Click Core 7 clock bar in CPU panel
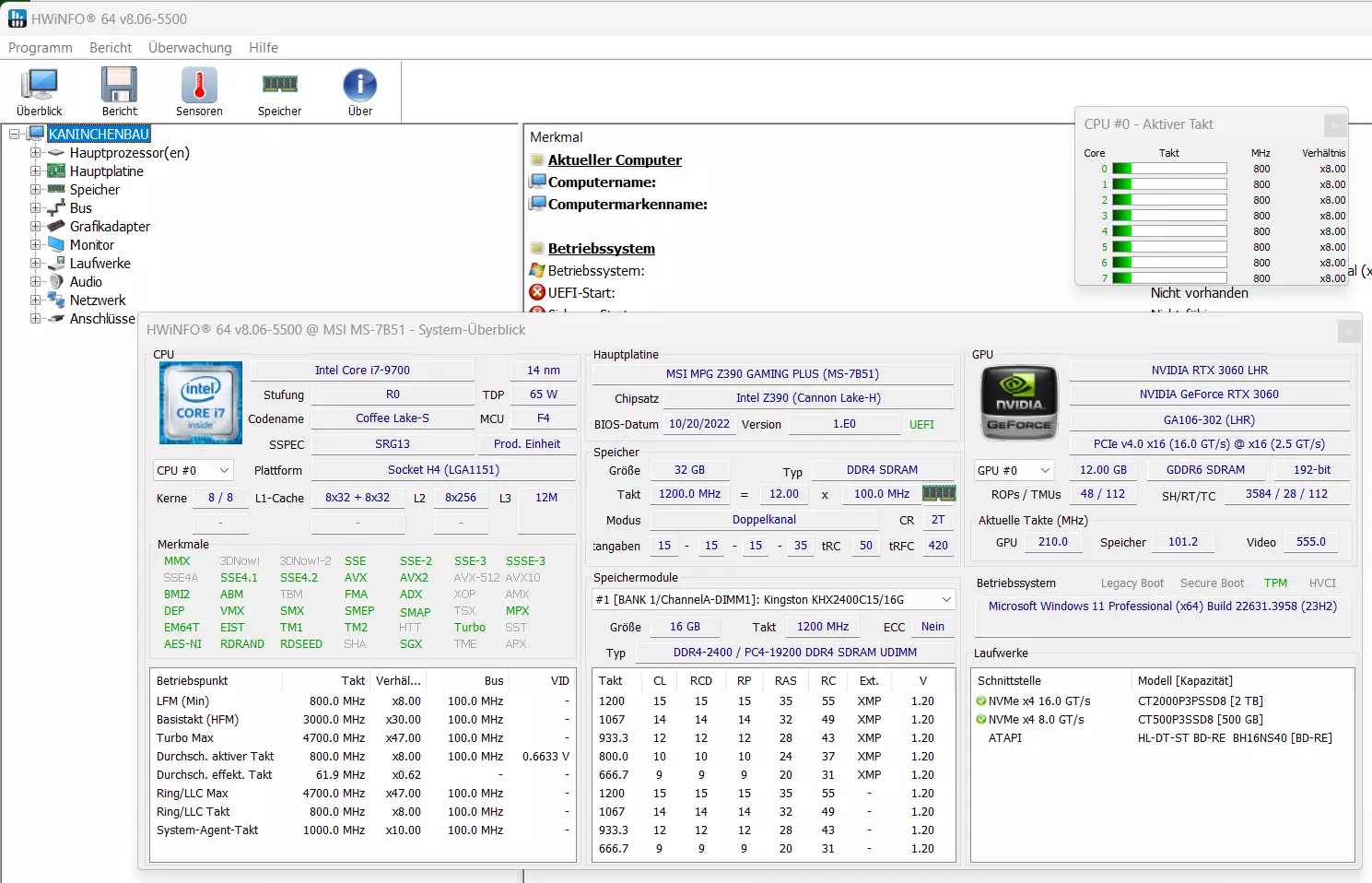 point(1169,277)
